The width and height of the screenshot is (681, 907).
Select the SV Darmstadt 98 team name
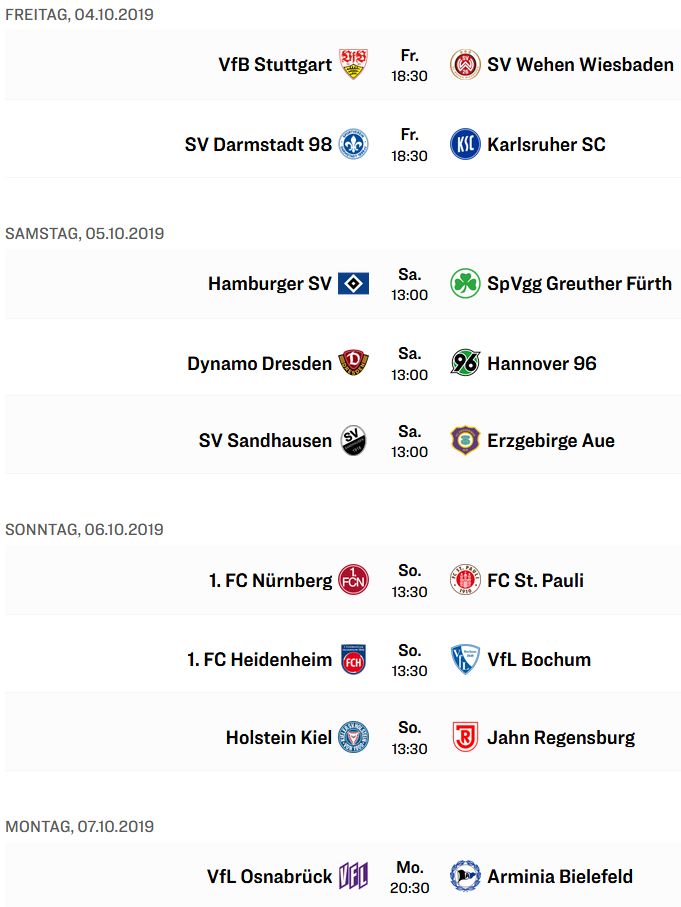[258, 144]
